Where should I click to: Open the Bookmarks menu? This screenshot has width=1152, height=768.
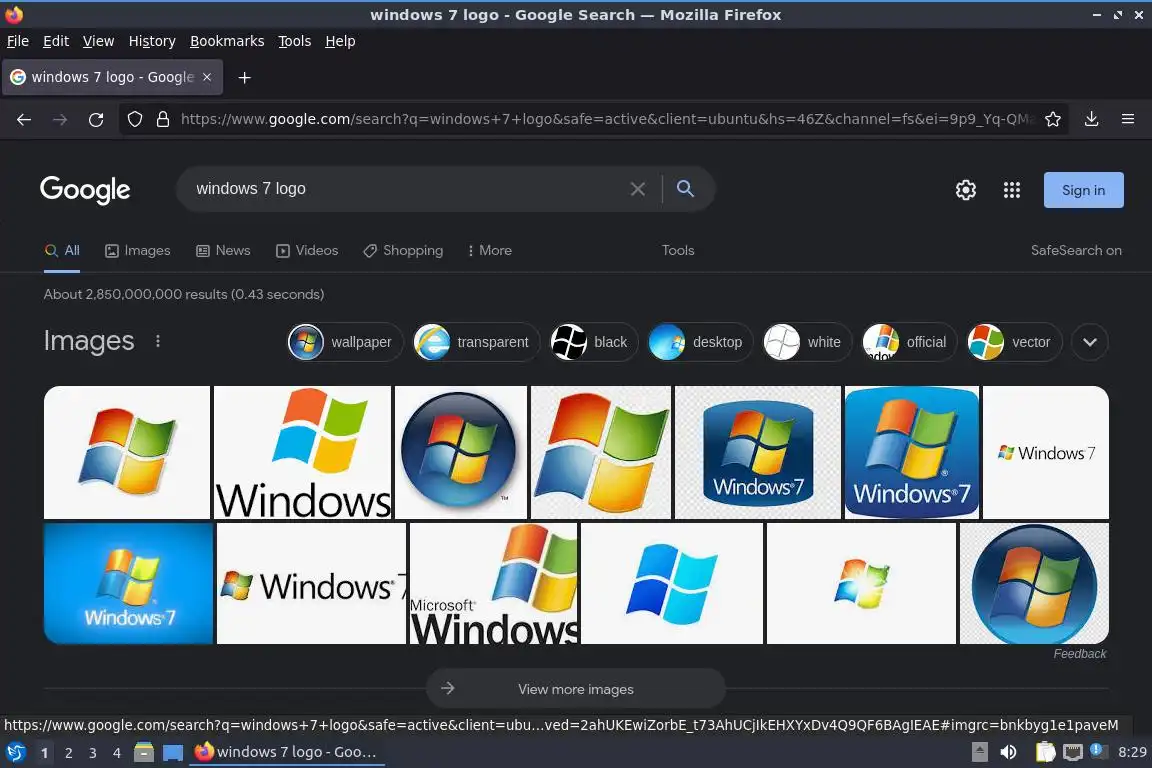tap(227, 41)
